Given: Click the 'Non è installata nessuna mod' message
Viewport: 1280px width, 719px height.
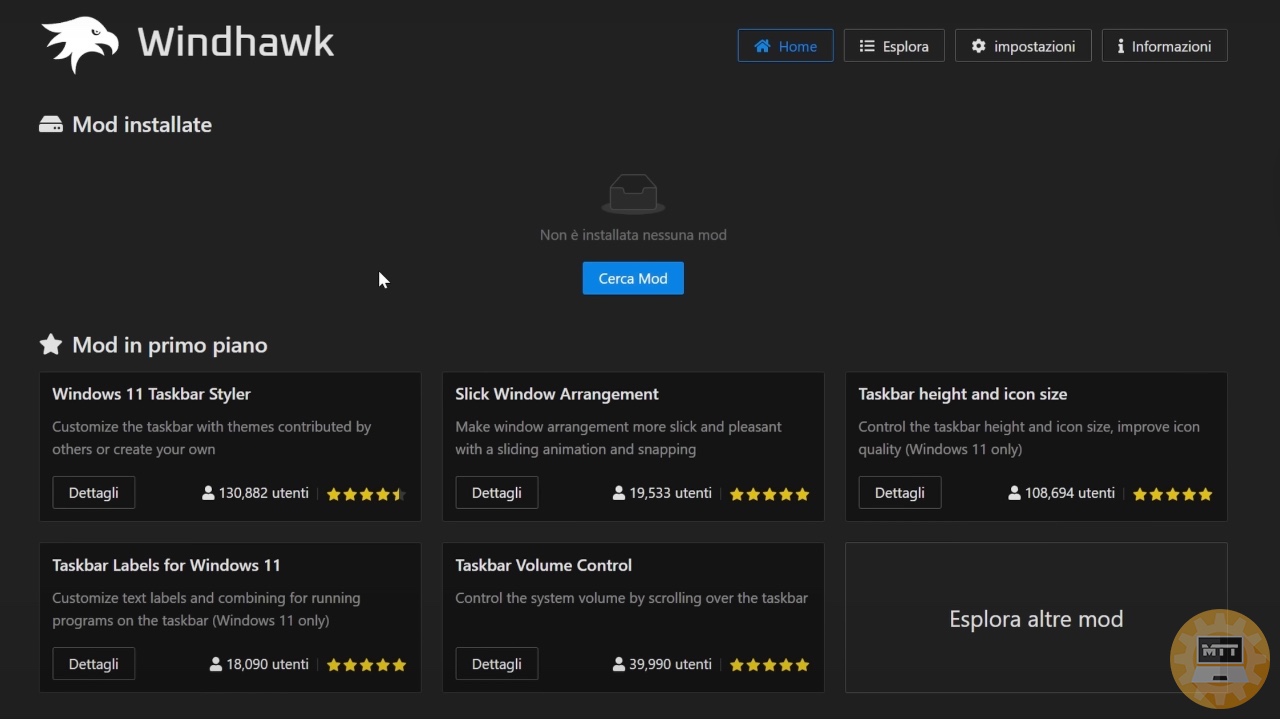Looking at the screenshot, I should pos(633,235).
